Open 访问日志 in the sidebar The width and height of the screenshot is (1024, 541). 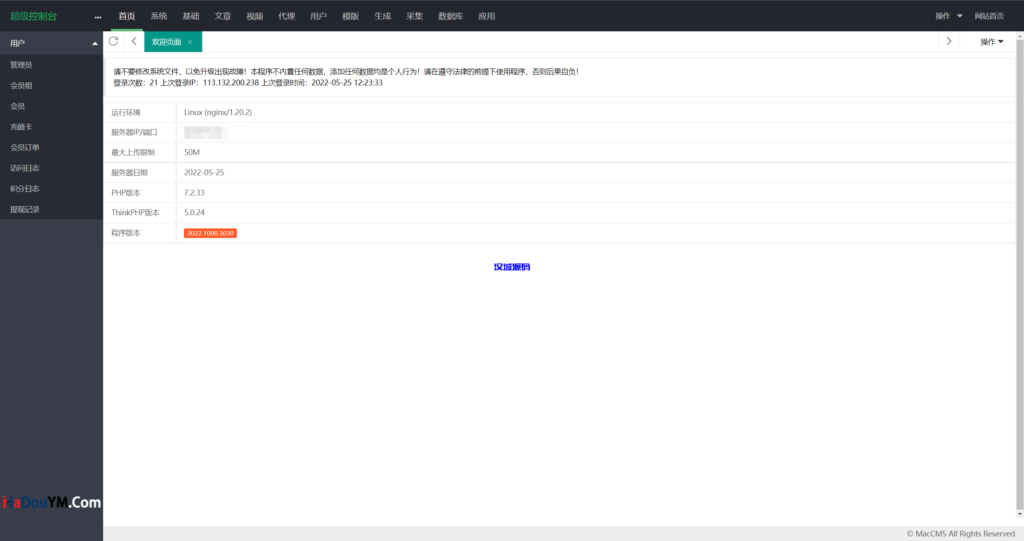tap(25, 168)
